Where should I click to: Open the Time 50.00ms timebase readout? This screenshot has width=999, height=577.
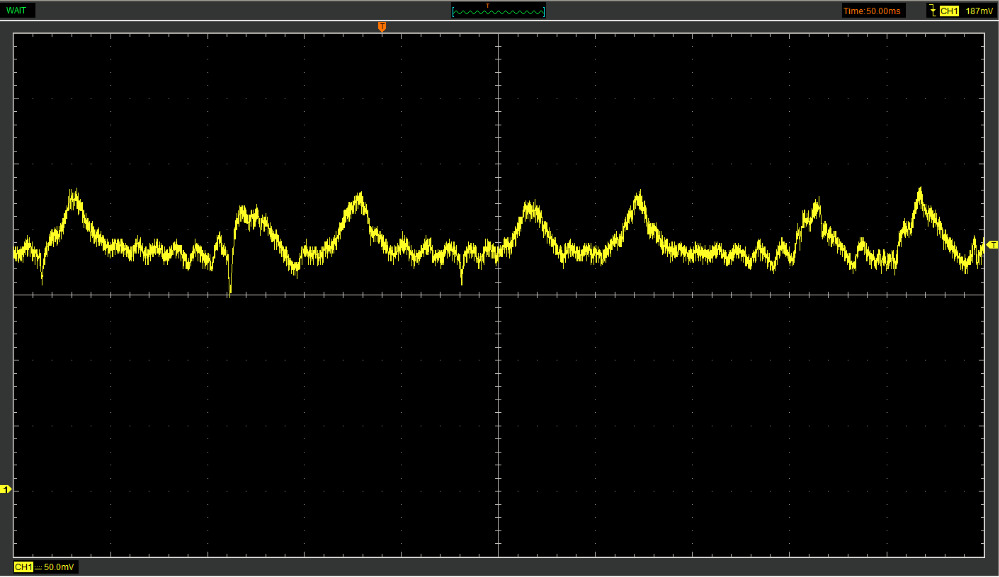pyautogui.click(x=871, y=11)
